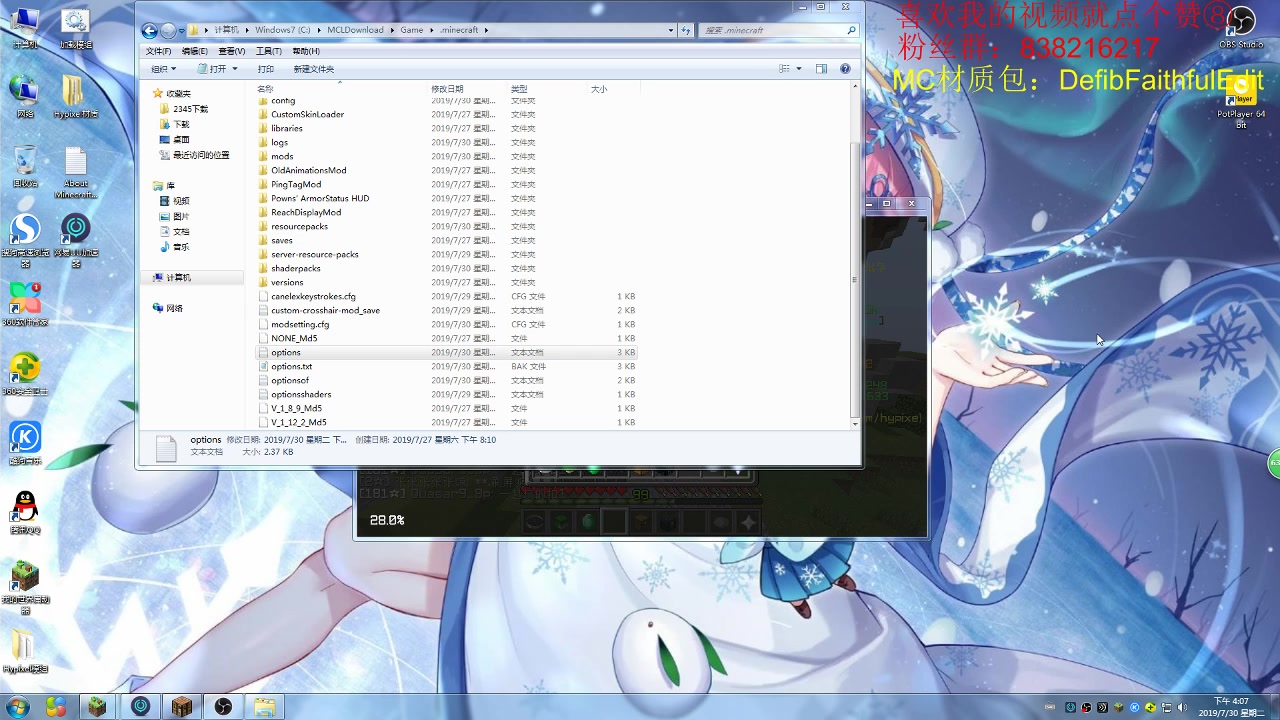
Task: Open the 编辑(E) menu
Action: coord(195,51)
